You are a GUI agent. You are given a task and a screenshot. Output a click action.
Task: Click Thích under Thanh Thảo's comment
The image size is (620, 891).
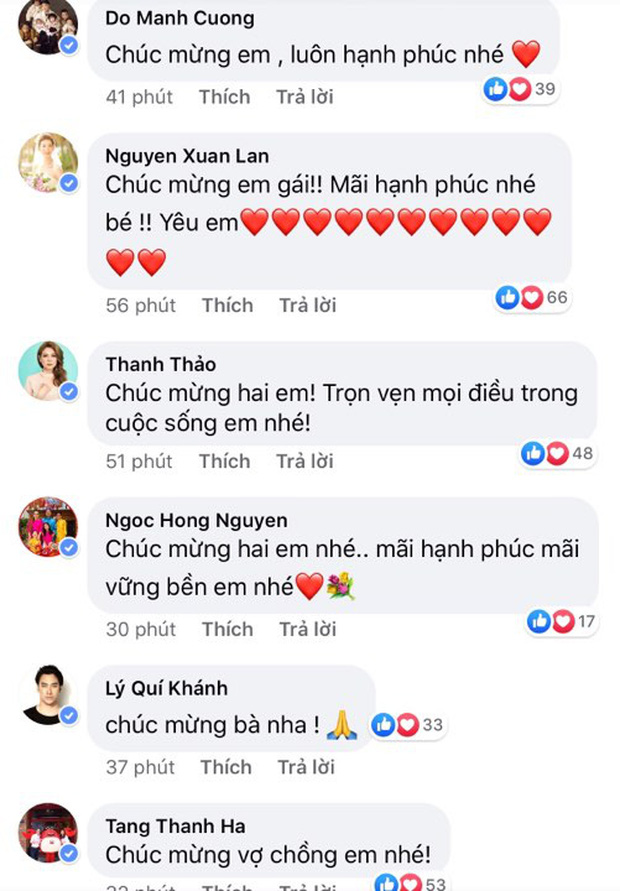tap(224, 461)
